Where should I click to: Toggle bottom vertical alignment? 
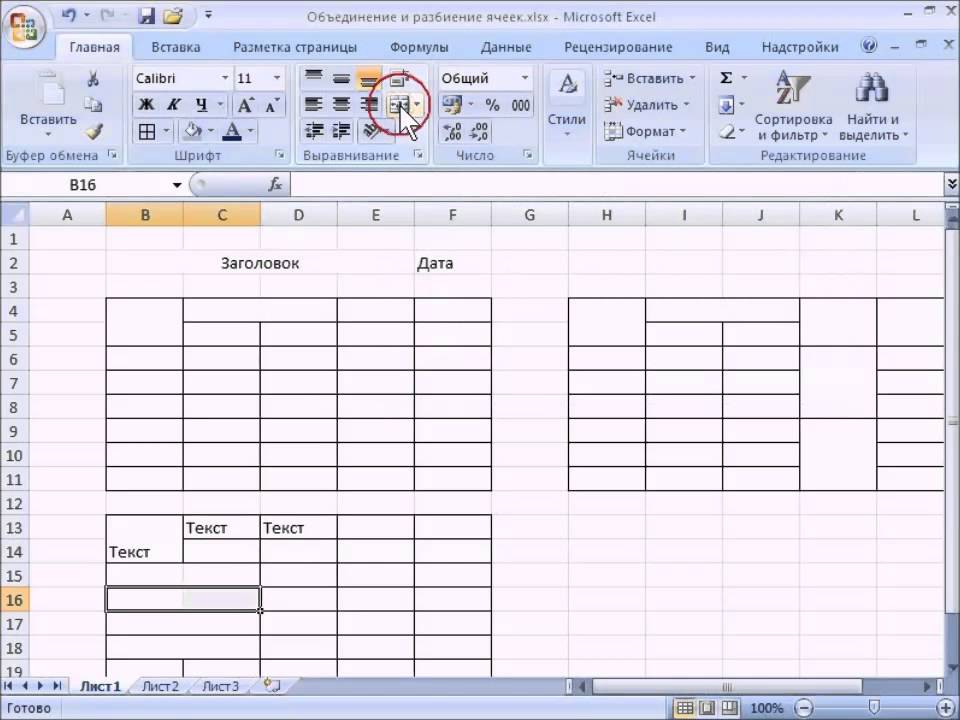[x=369, y=78]
